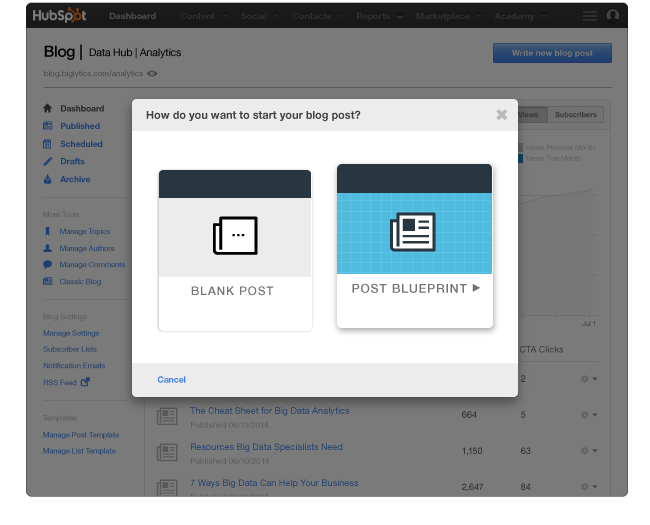The height and width of the screenshot is (525, 650).
Task: Click the Classic Blog icon
Action: click(x=48, y=281)
